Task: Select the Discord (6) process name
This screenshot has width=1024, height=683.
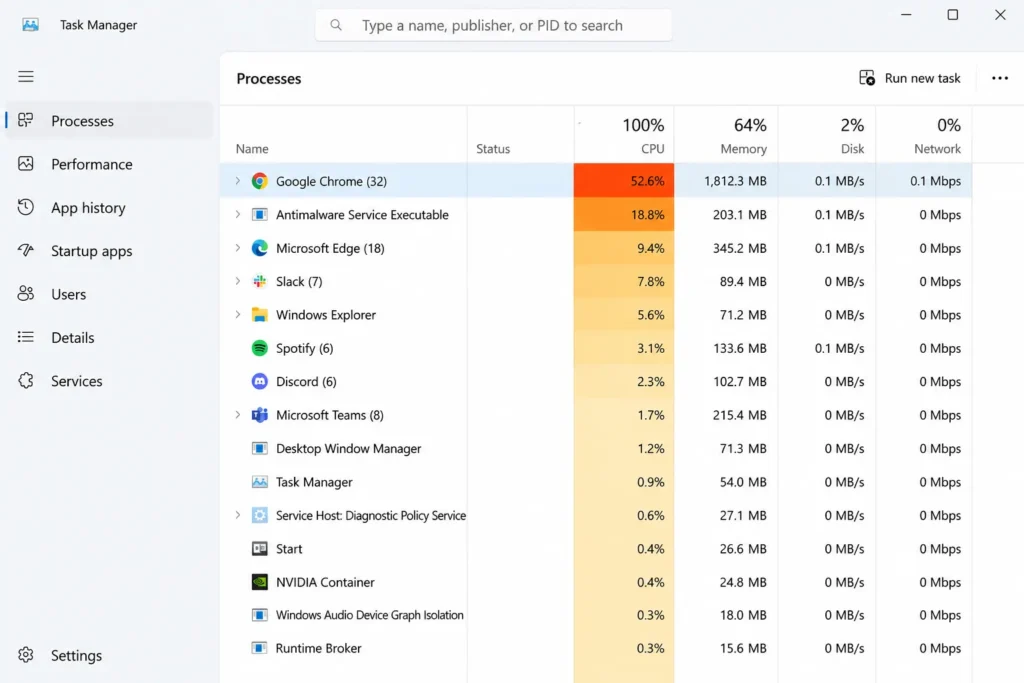Action: (306, 381)
